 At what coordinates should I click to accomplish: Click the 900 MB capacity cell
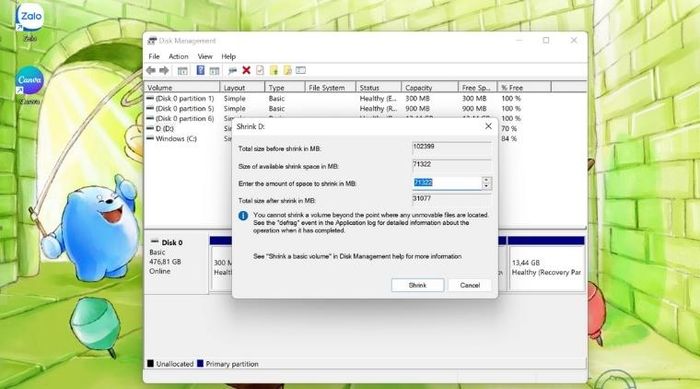coord(417,109)
